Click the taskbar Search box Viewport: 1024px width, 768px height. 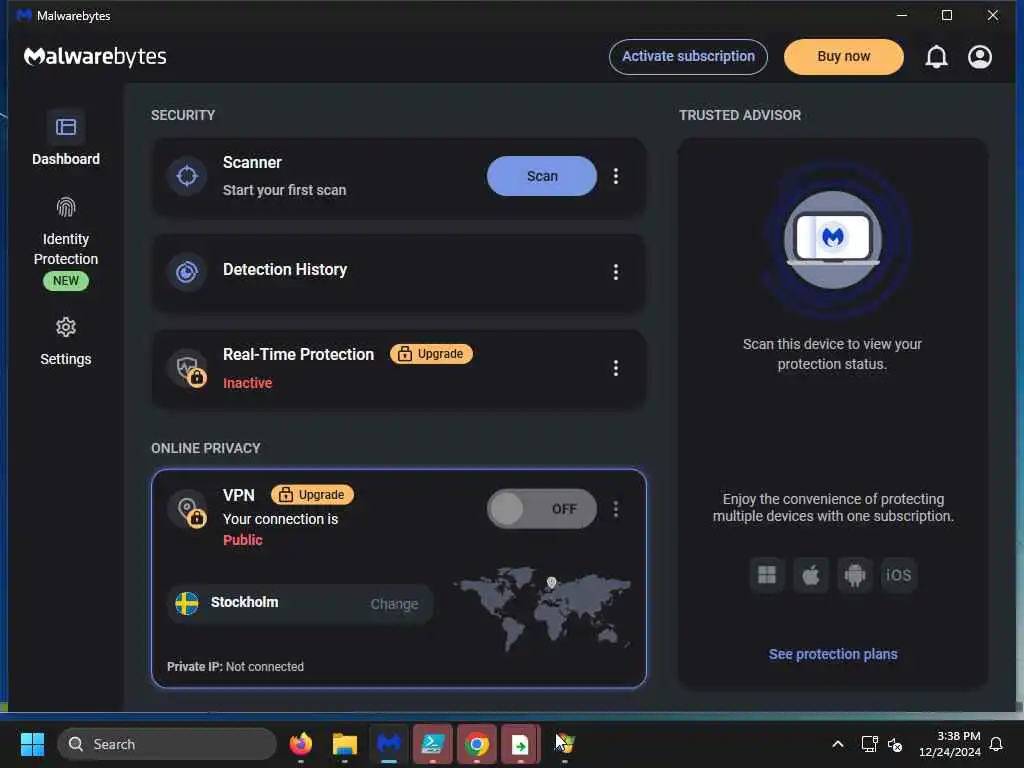pos(167,744)
